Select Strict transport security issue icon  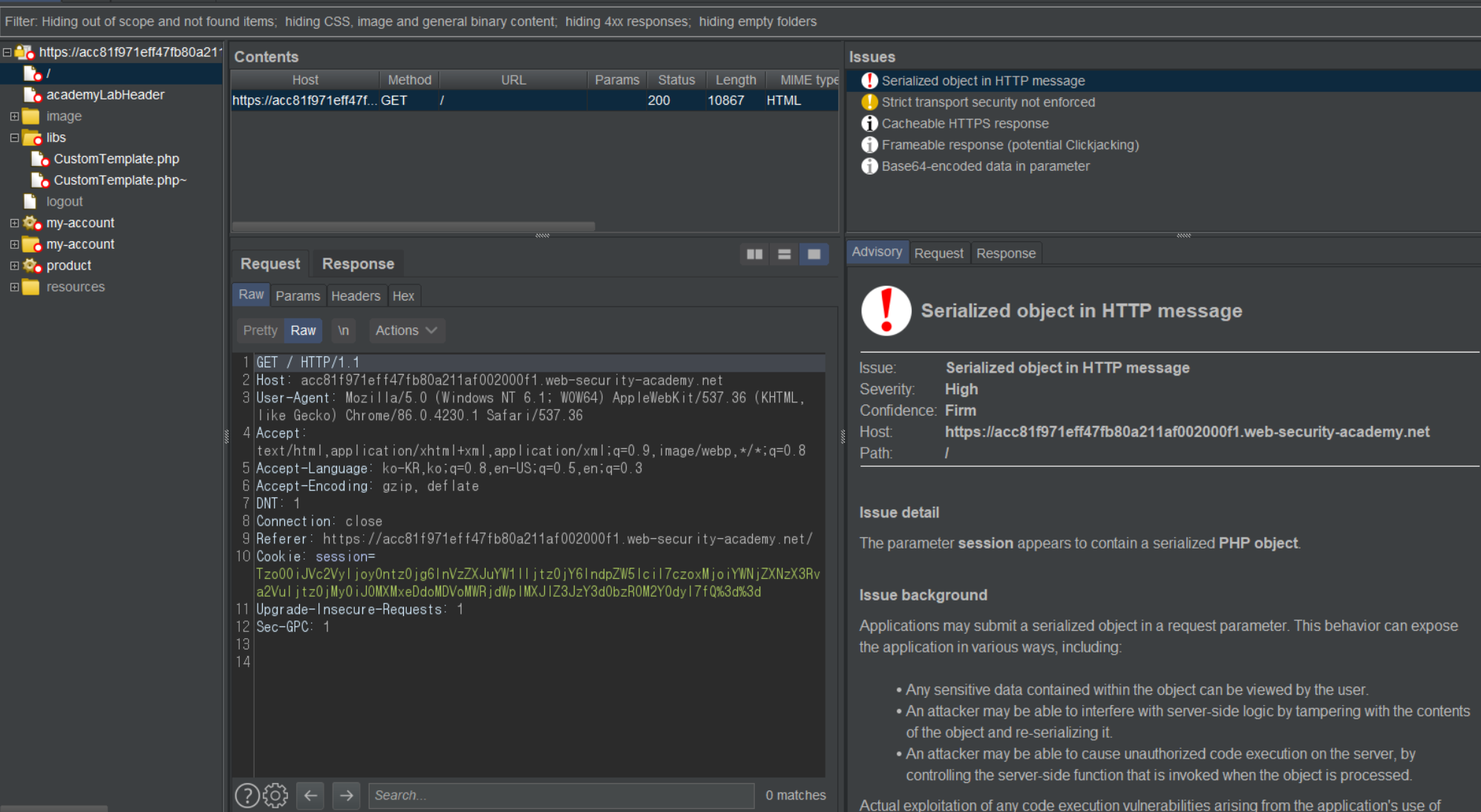[869, 102]
